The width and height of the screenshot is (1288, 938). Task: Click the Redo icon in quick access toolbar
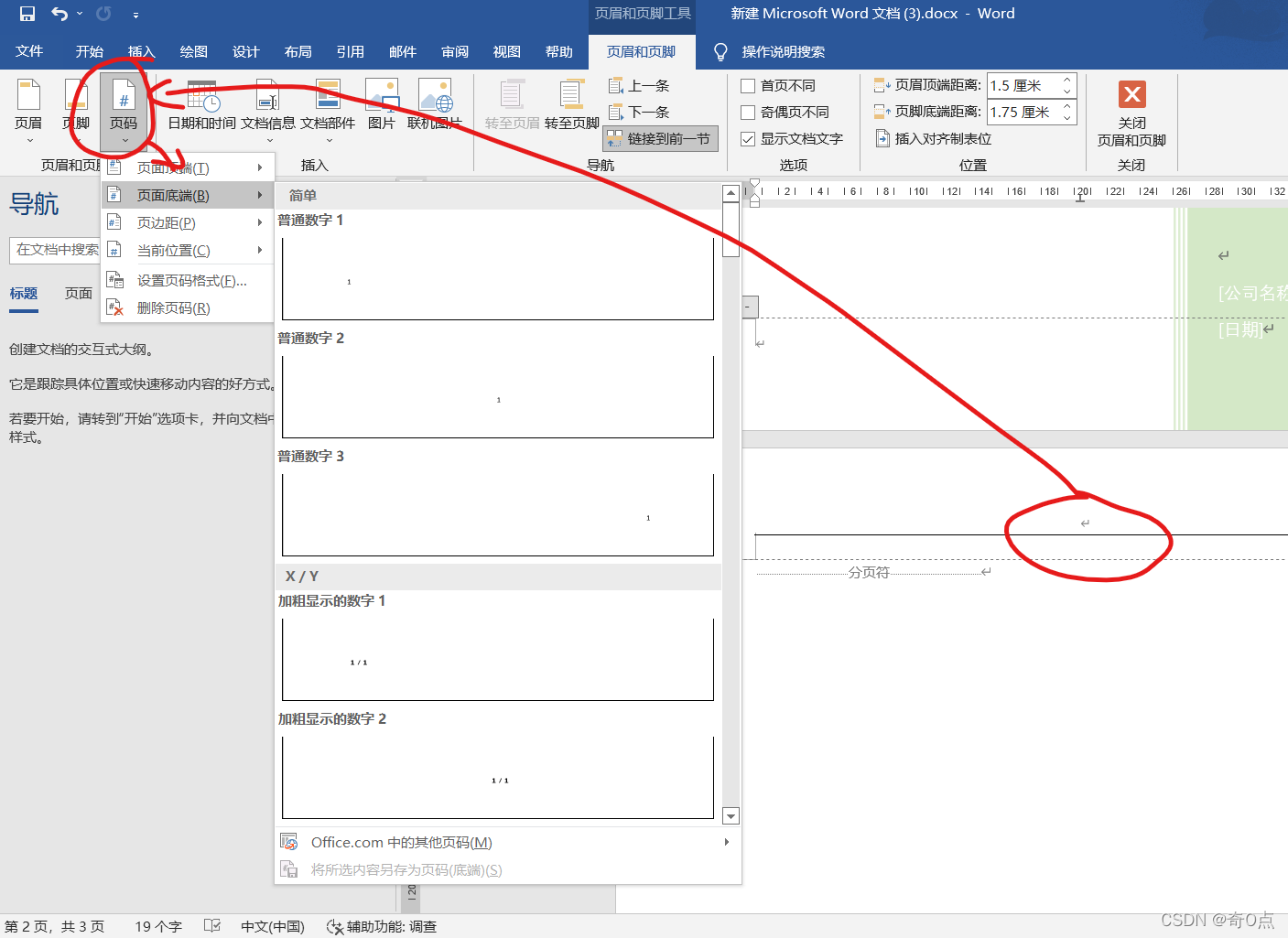103,14
